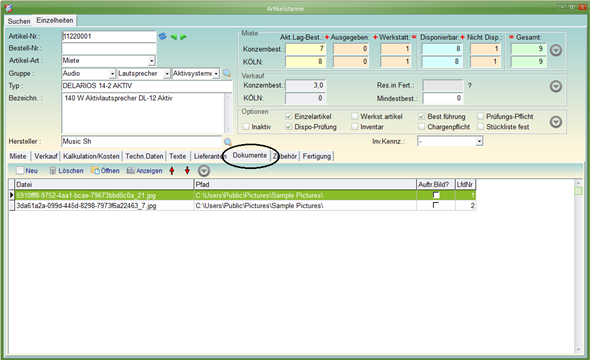Open the Artikel-Art dropdown showing Miete
This screenshot has width=590, height=360.
151,61
